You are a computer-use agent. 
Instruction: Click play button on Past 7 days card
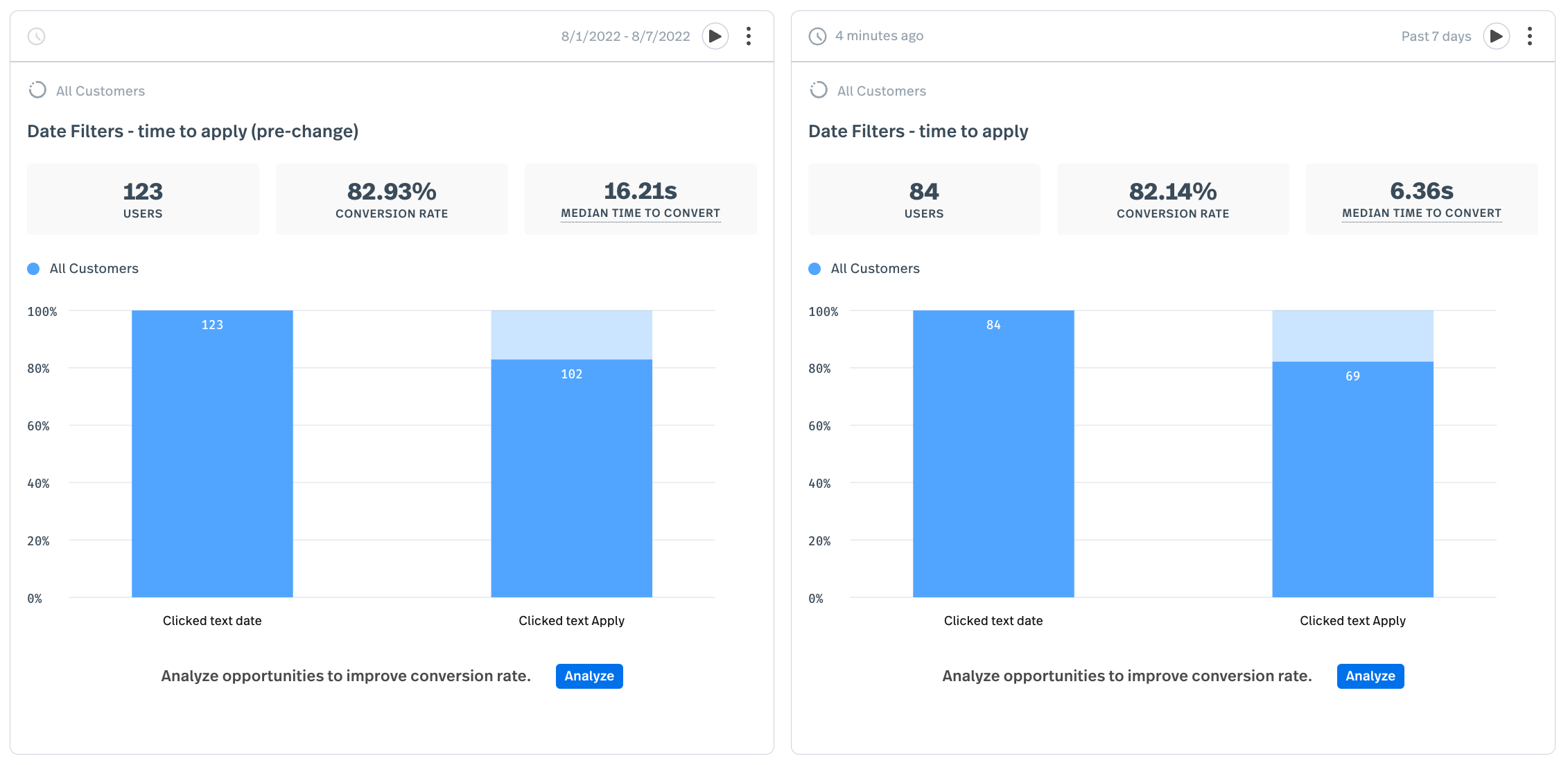[x=1496, y=36]
